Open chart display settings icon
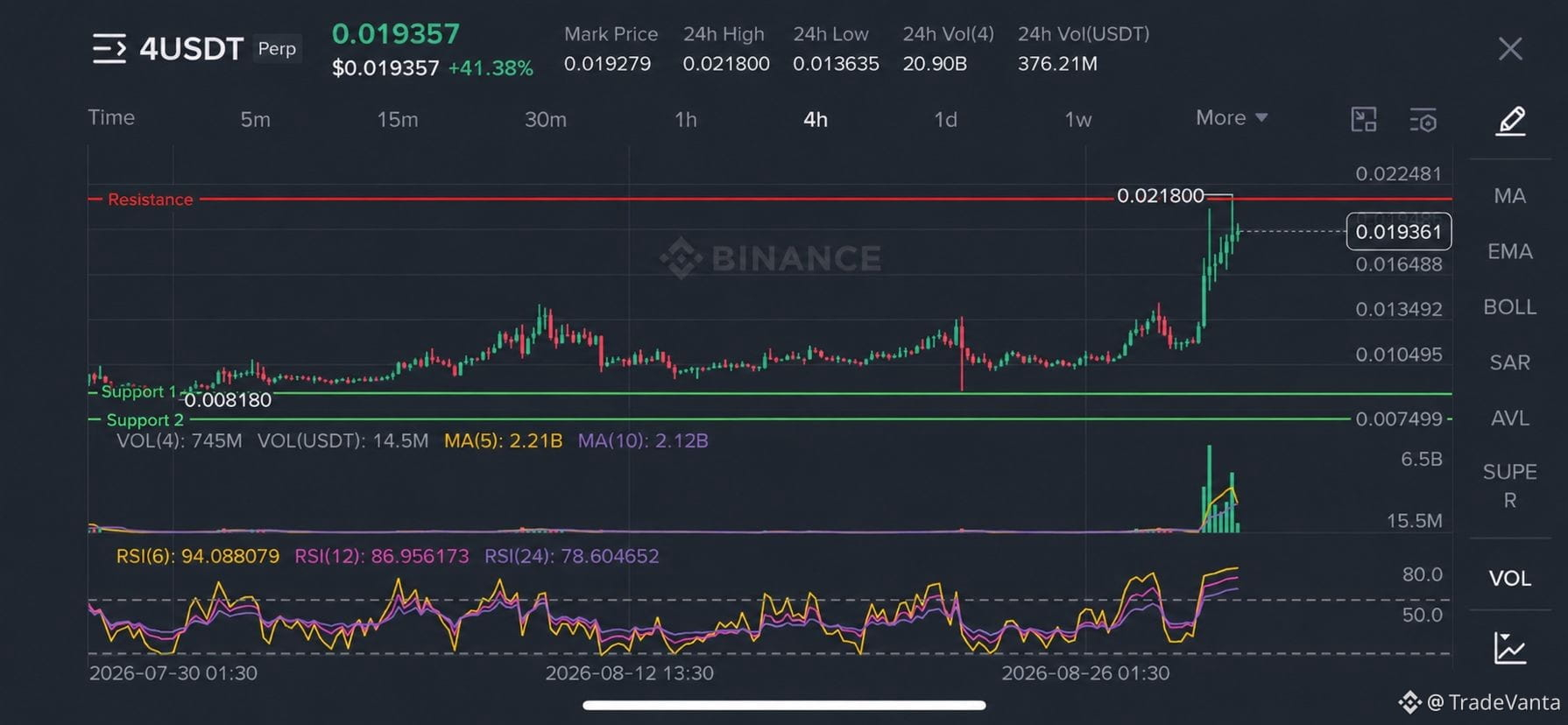1568x725 pixels. tap(1423, 120)
